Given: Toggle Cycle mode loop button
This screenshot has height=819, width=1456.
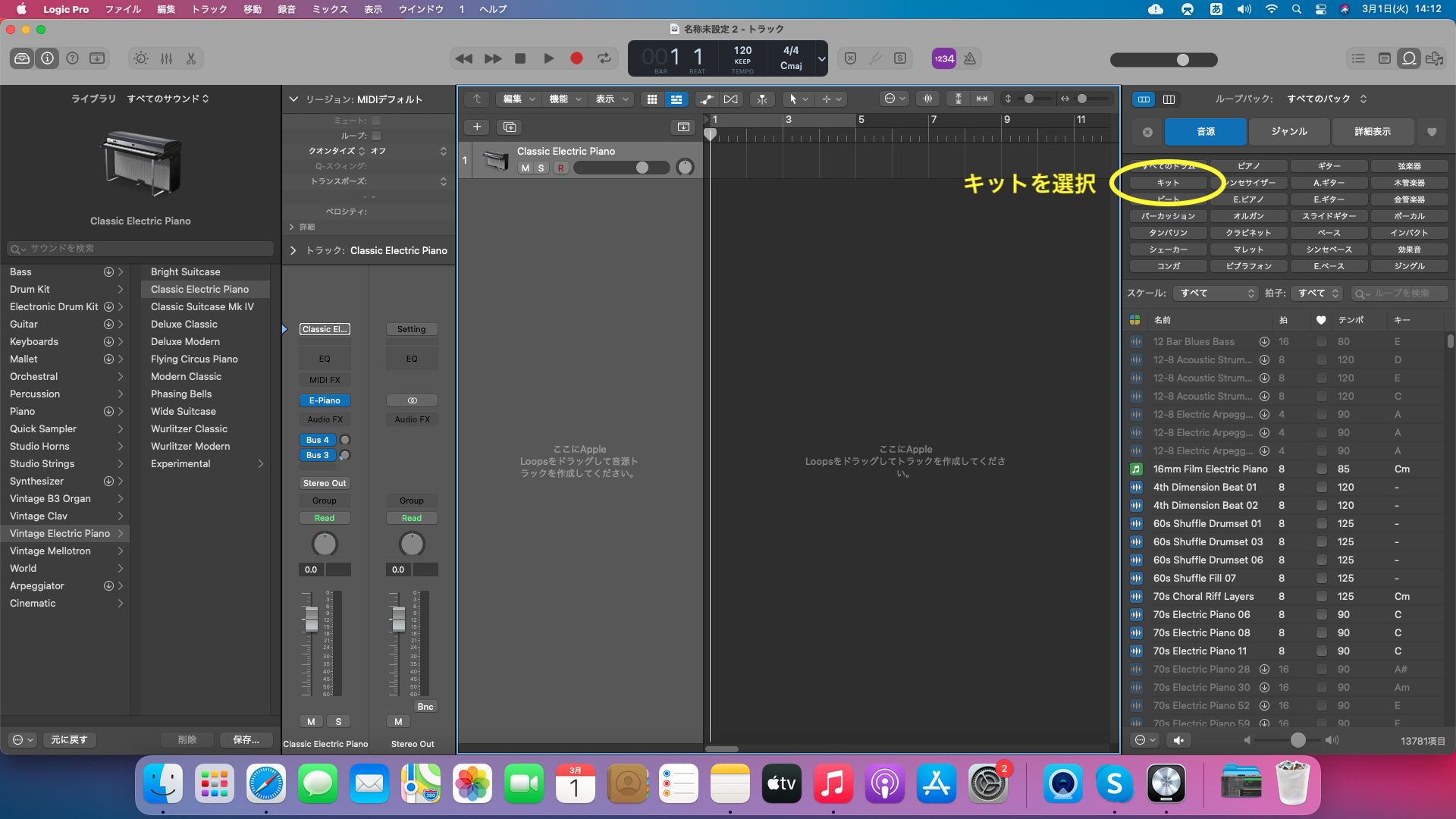Looking at the screenshot, I should tap(604, 58).
